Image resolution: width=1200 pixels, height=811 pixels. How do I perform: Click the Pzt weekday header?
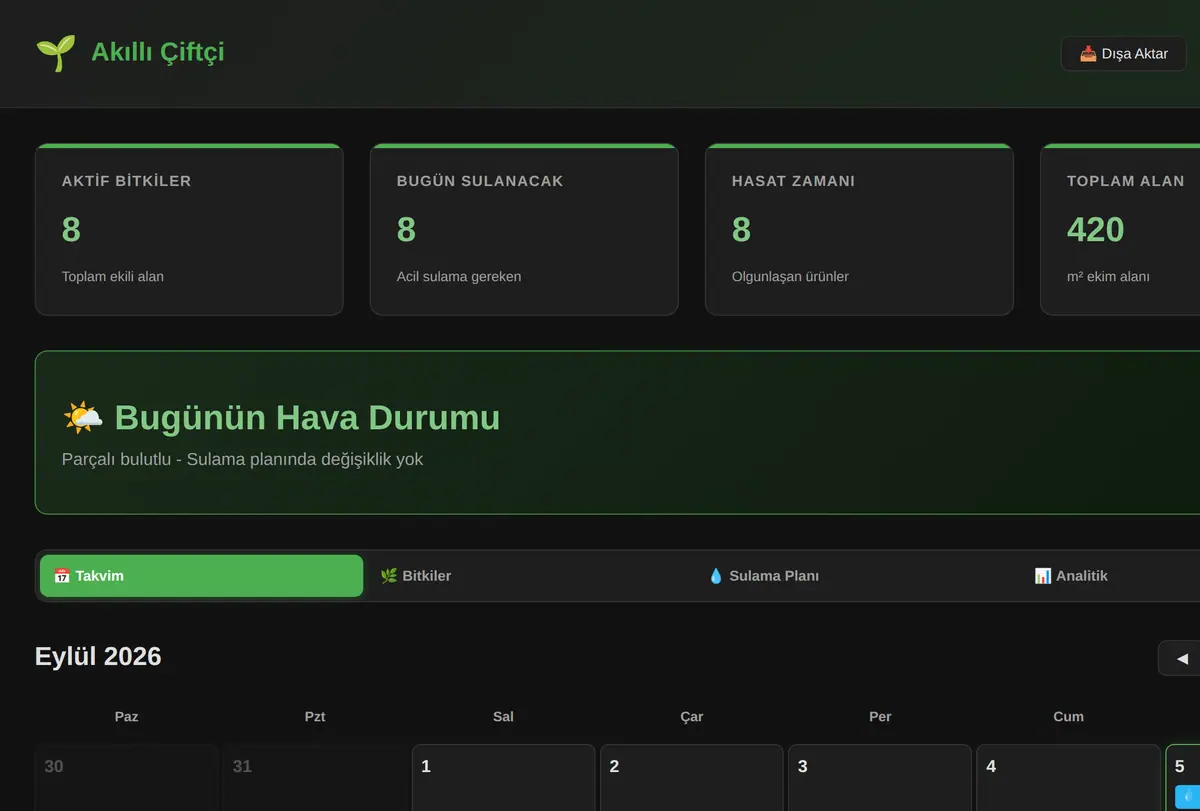tap(315, 717)
